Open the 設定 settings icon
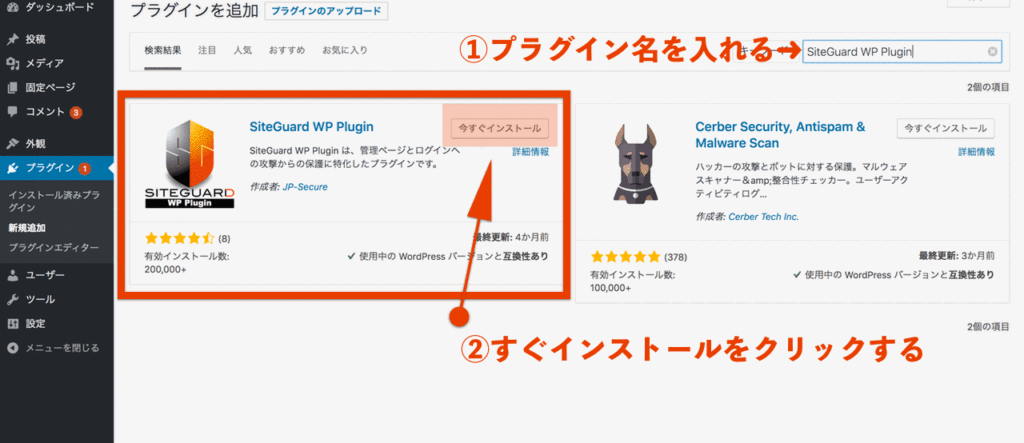 (12, 323)
